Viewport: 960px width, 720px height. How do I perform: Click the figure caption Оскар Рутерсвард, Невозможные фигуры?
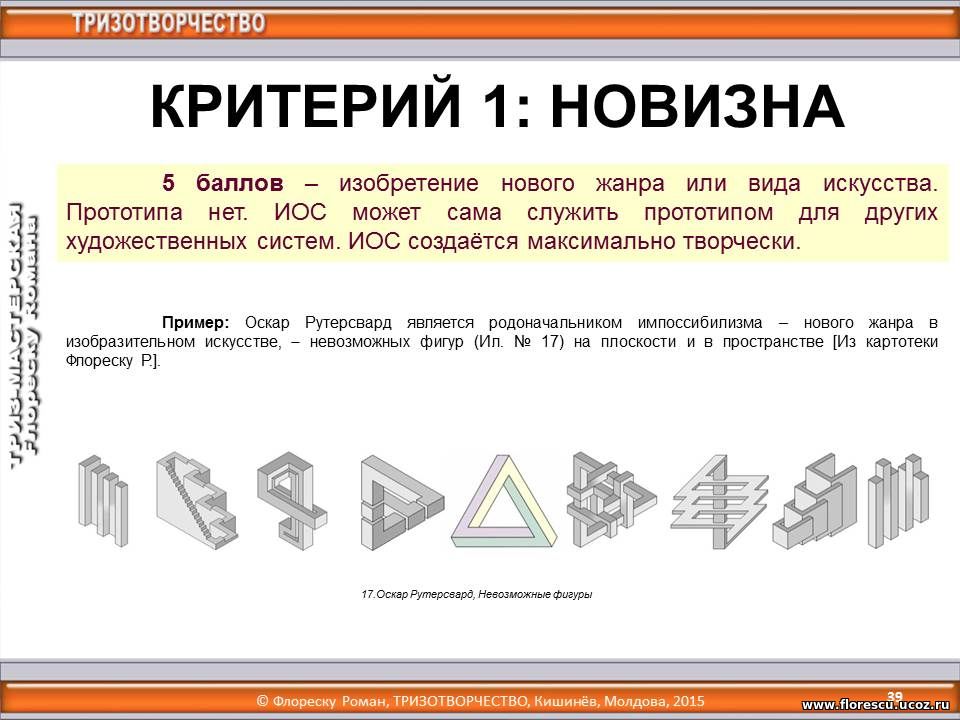[476, 594]
